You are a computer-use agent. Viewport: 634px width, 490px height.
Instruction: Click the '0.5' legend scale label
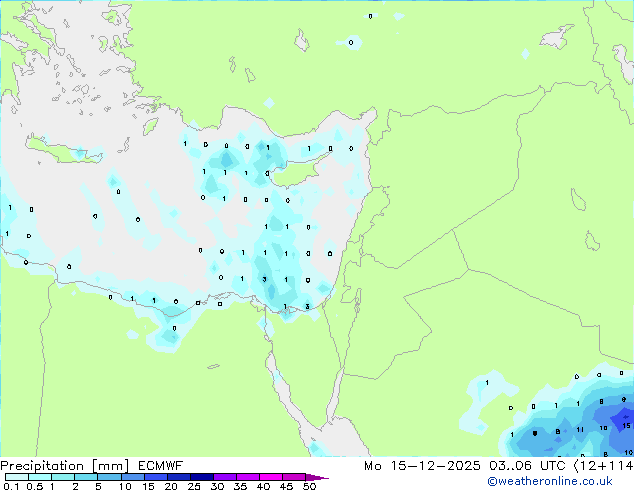(x=35, y=486)
